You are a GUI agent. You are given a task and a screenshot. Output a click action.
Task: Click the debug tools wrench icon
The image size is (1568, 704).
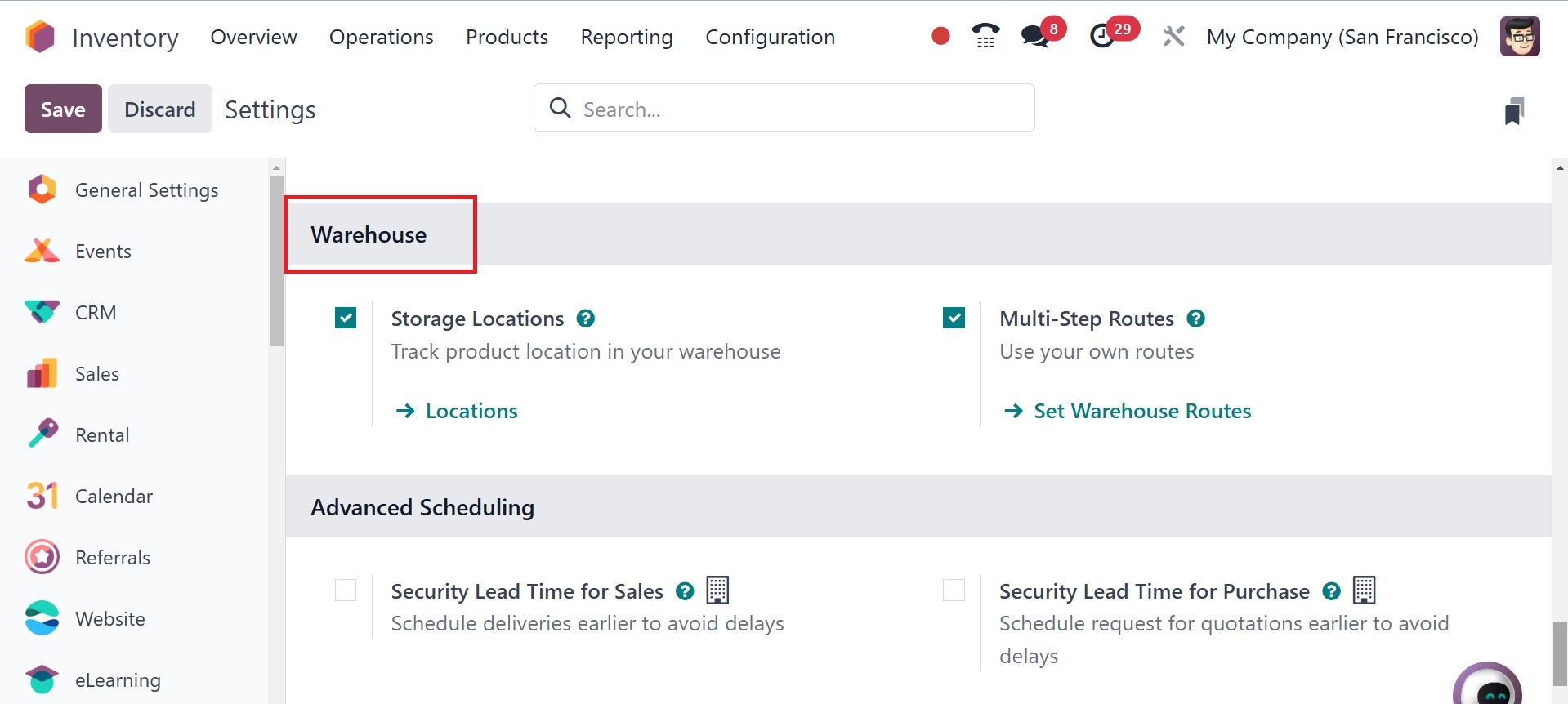pos(1173,36)
